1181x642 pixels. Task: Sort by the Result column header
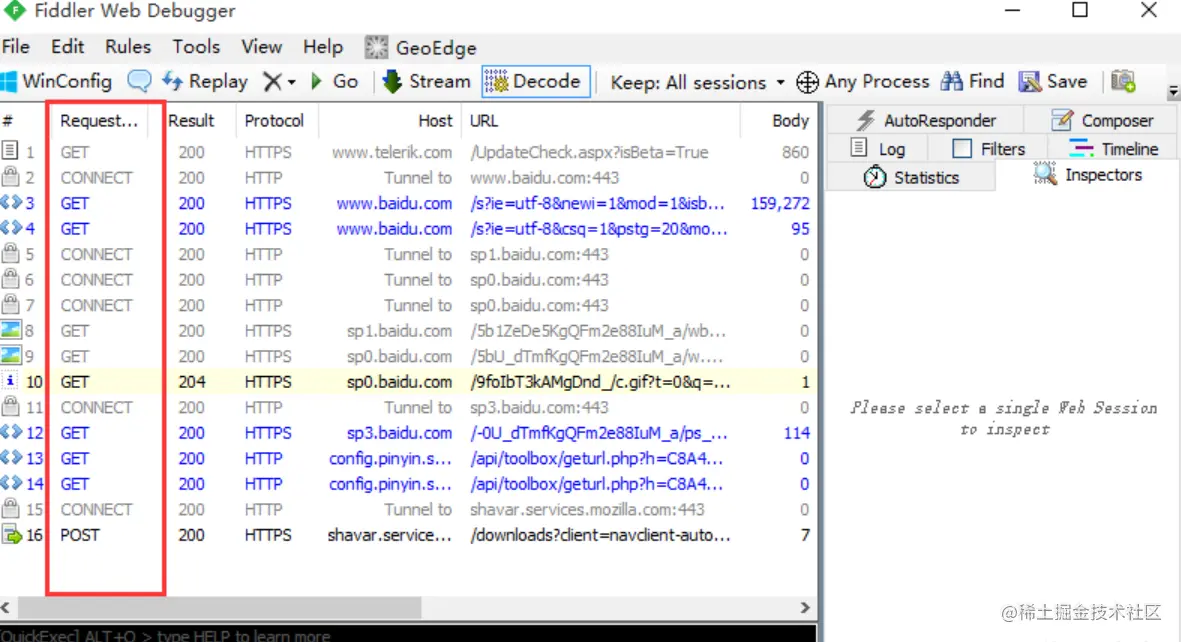[x=191, y=121]
